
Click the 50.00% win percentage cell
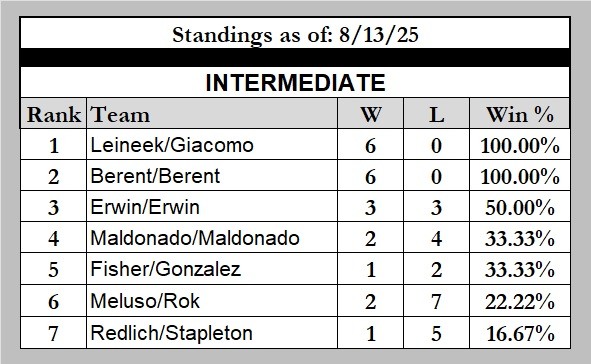tap(520, 206)
